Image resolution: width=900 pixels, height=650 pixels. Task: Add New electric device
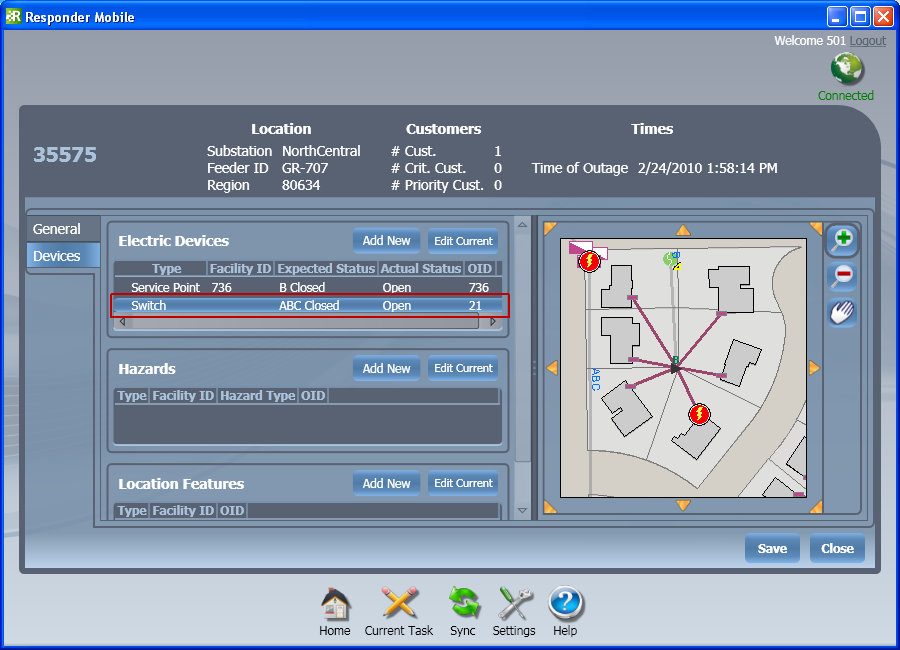(386, 241)
